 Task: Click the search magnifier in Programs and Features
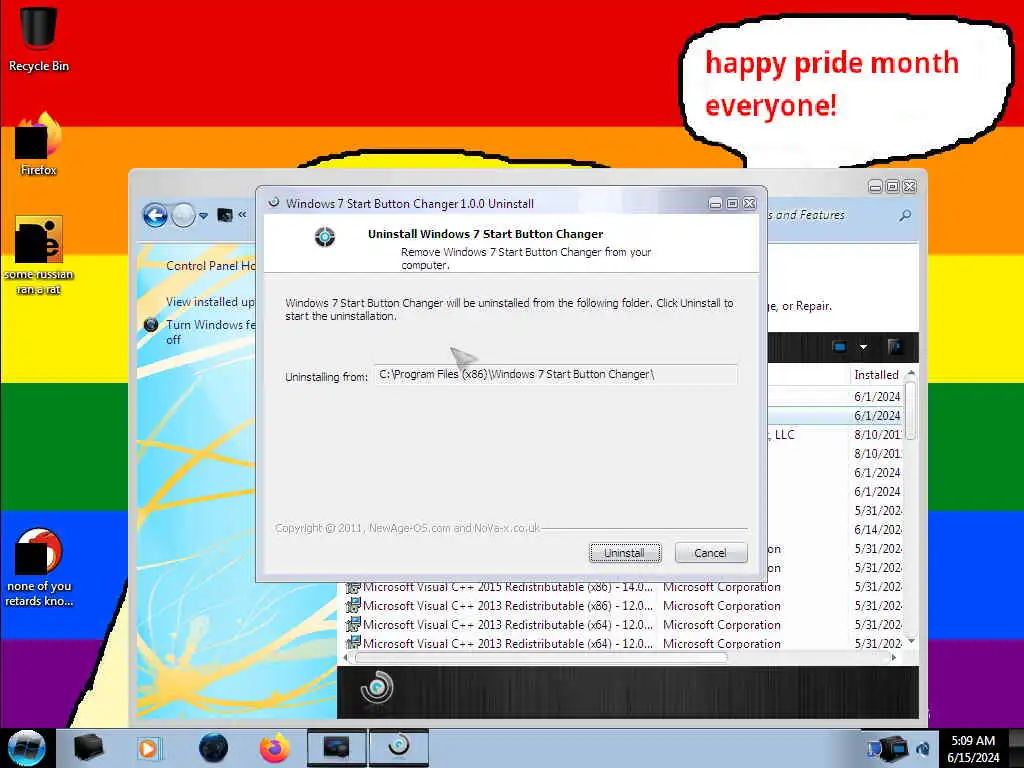coord(905,215)
